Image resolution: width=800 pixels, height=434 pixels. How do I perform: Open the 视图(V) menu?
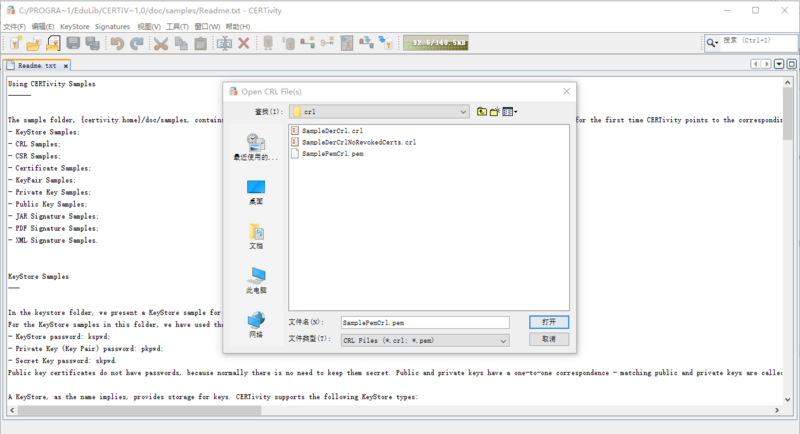point(149,27)
